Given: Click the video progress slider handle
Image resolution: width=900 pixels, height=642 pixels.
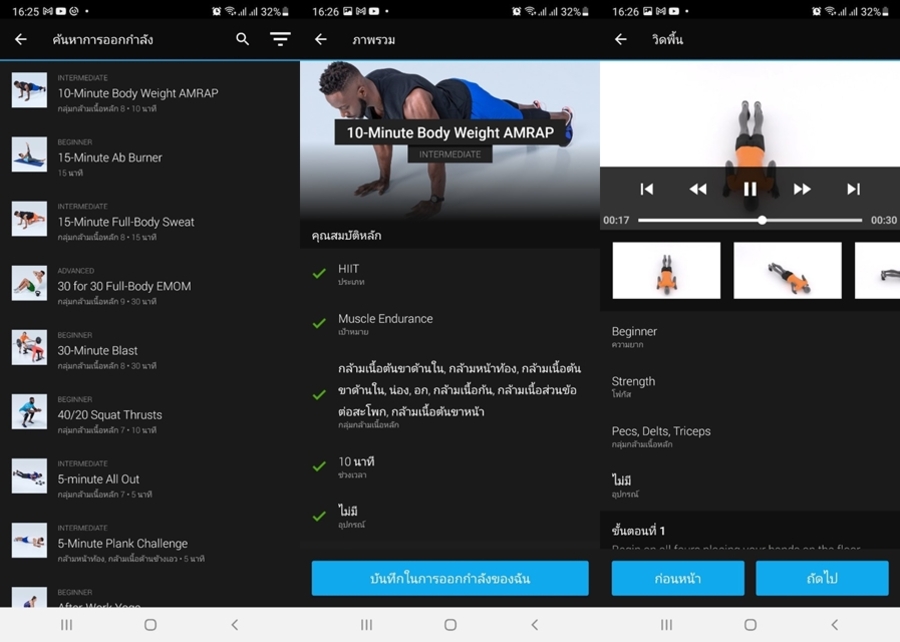Looking at the screenshot, I should 762,220.
